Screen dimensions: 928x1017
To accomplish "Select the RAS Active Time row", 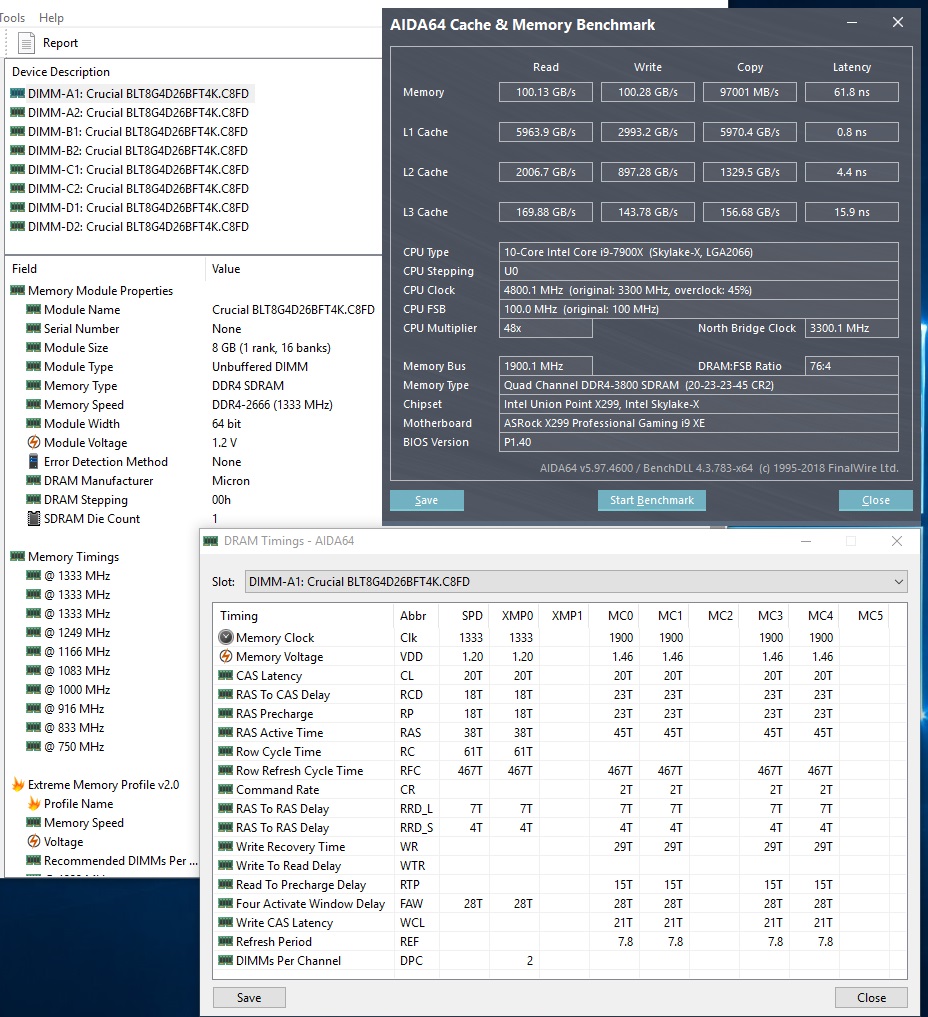I will pos(560,732).
